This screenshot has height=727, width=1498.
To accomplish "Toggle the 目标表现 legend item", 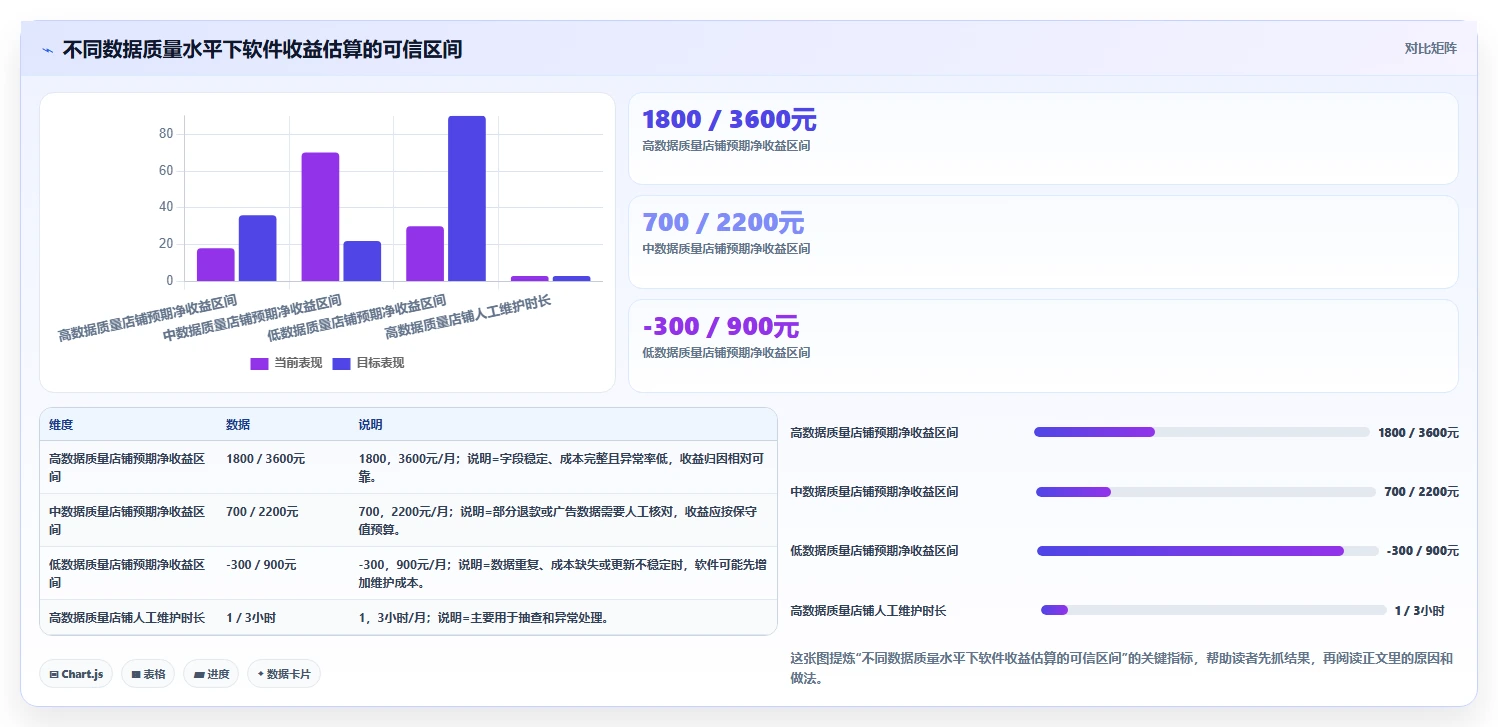I will [x=368, y=363].
